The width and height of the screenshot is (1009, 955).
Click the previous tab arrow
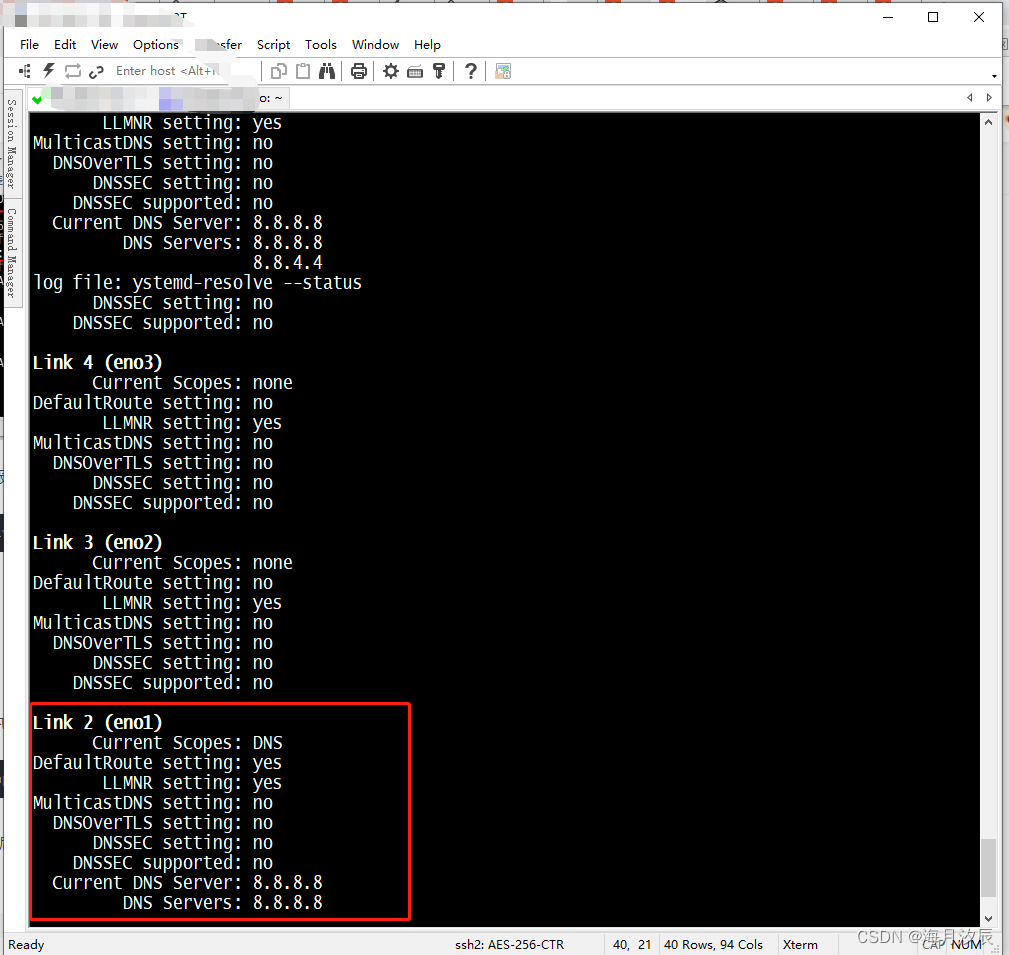969,98
